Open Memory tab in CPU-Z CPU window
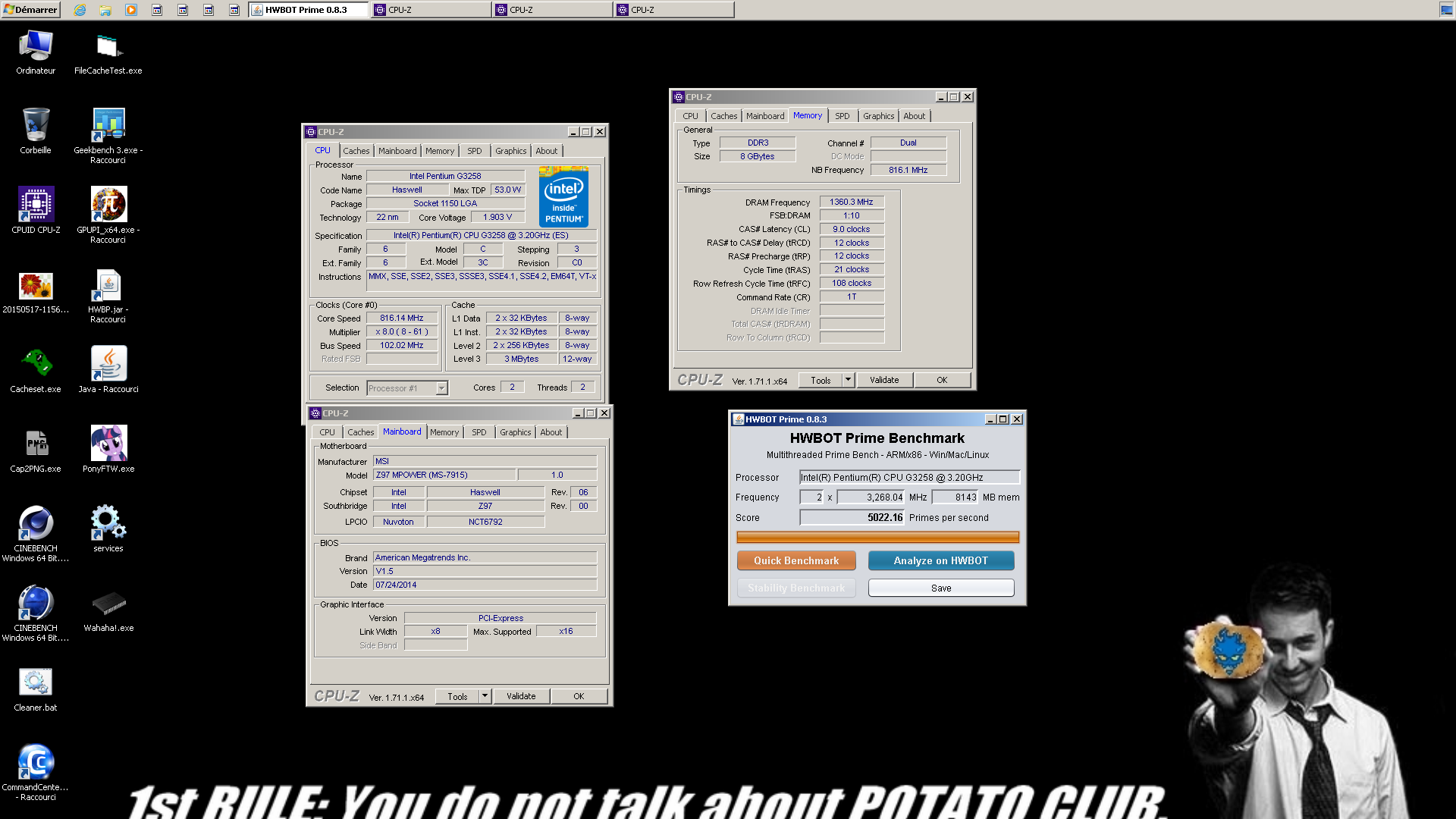This screenshot has width=1456, height=819. click(440, 151)
